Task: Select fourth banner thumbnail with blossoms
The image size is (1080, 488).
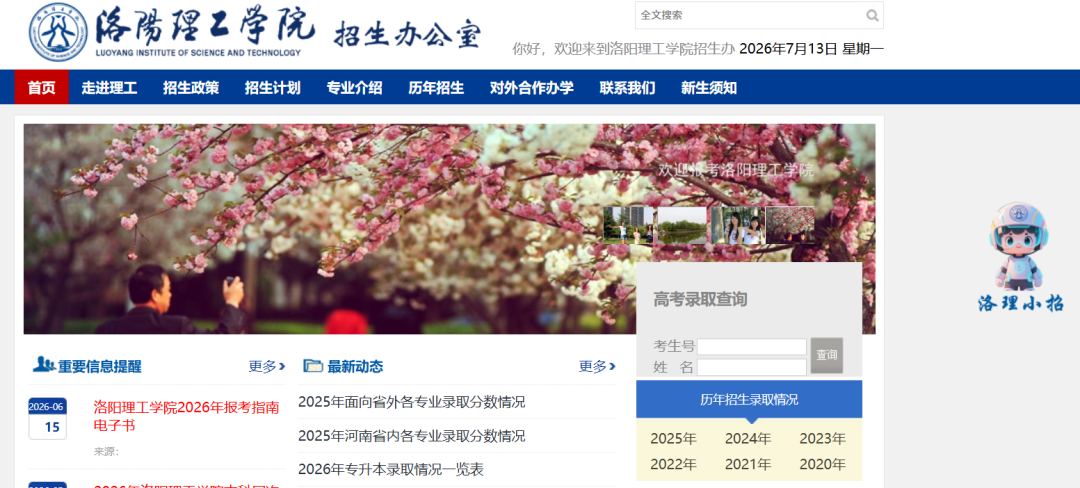Action: point(790,225)
